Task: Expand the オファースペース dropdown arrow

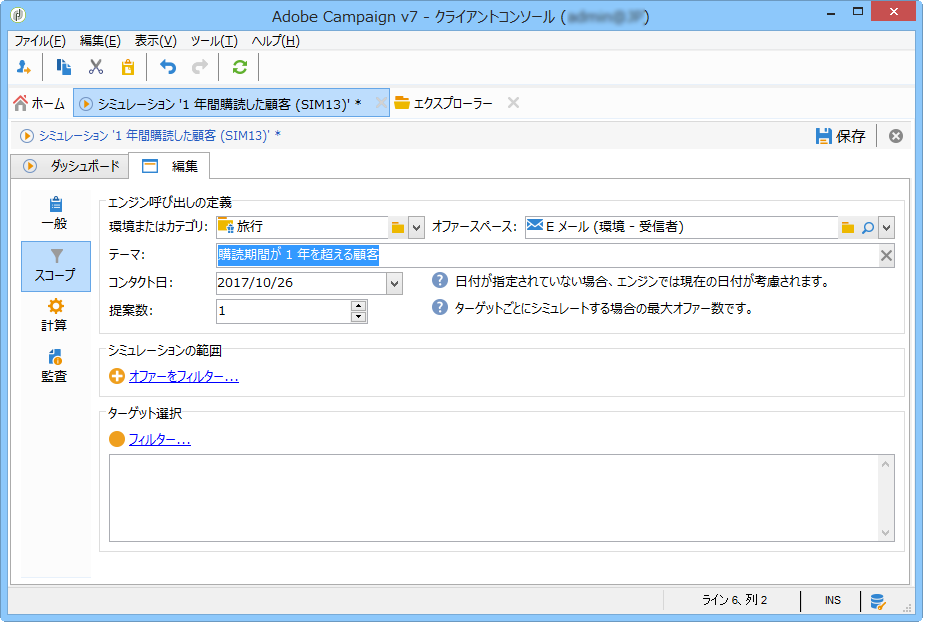Action: (887, 227)
